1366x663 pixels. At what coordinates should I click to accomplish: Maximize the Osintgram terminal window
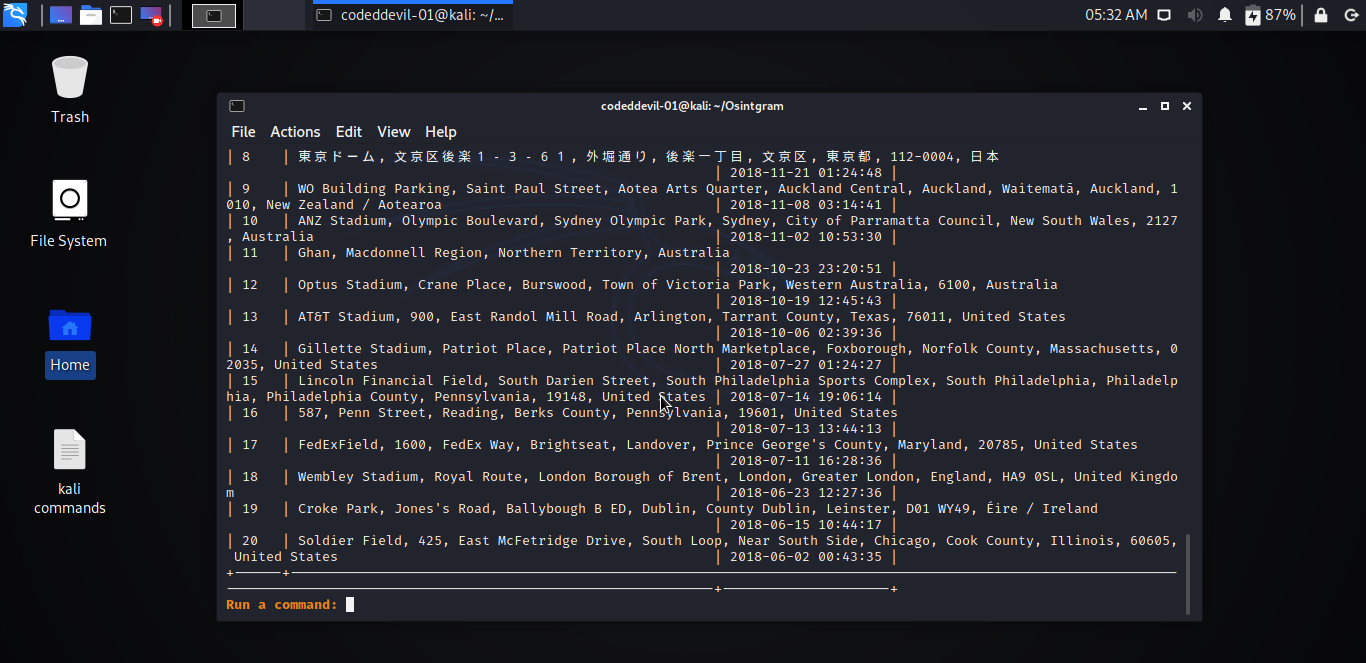(x=1164, y=106)
